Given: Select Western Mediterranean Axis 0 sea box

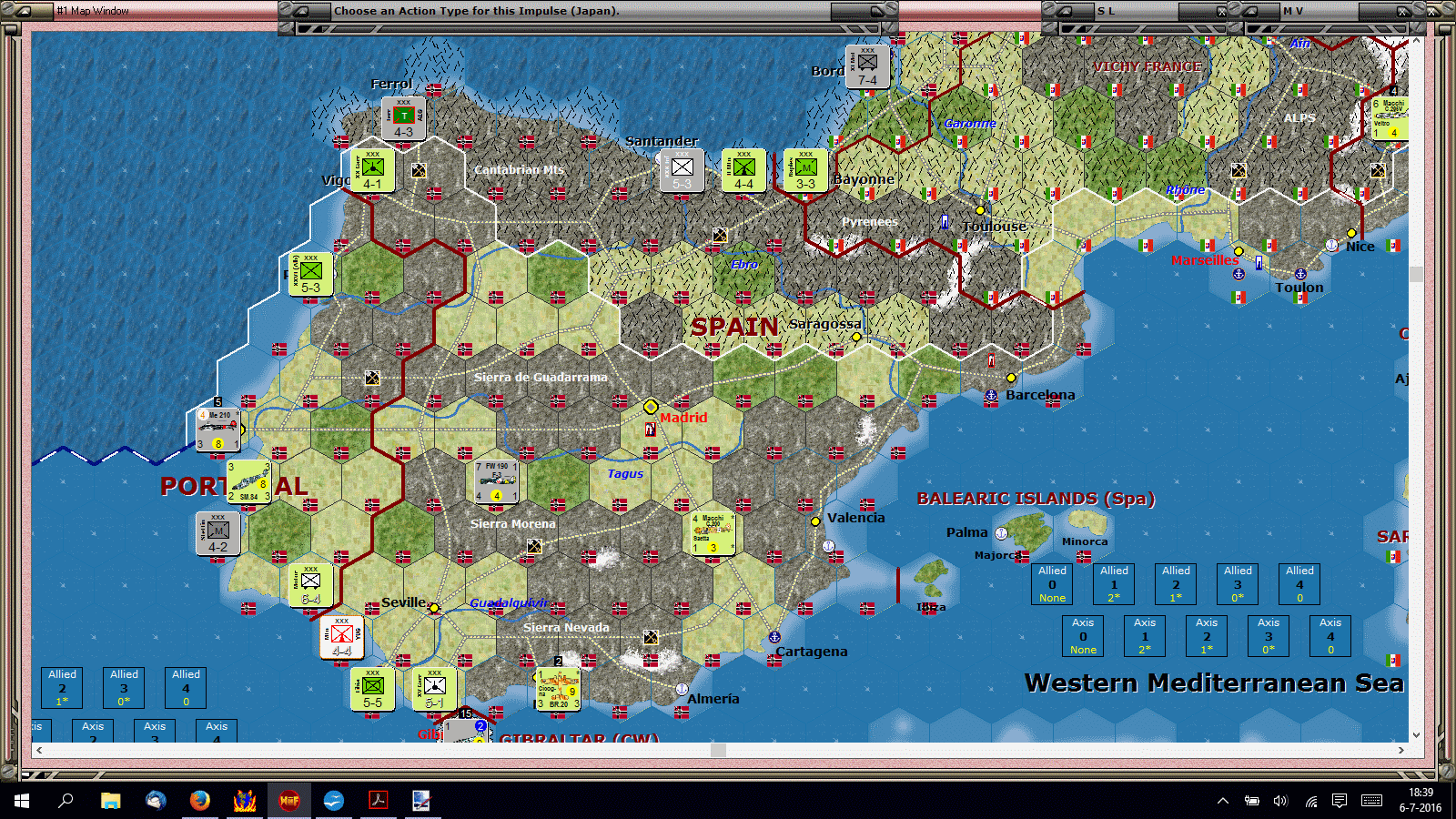Looking at the screenshot, I should (x=1083, y=636).
